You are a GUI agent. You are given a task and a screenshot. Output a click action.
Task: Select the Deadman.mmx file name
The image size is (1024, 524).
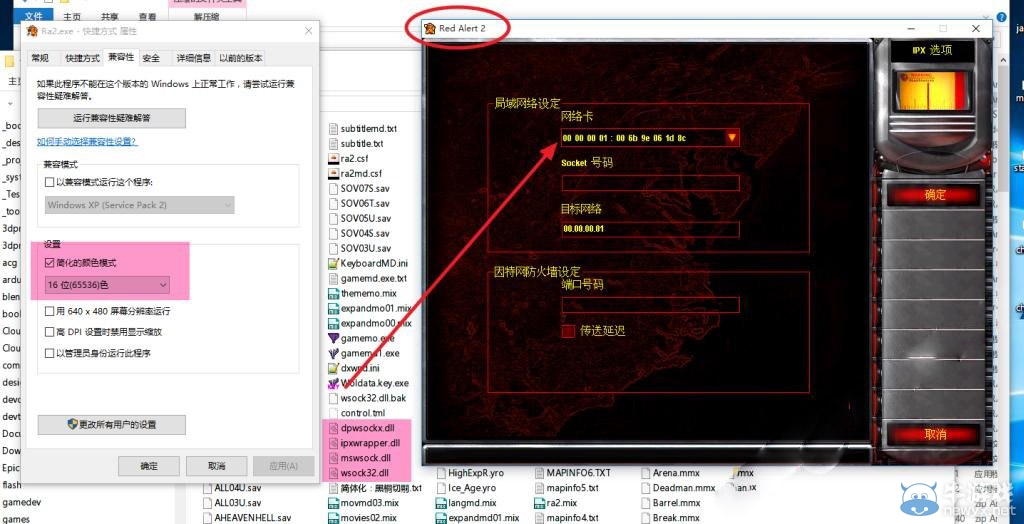coord(684,487)
